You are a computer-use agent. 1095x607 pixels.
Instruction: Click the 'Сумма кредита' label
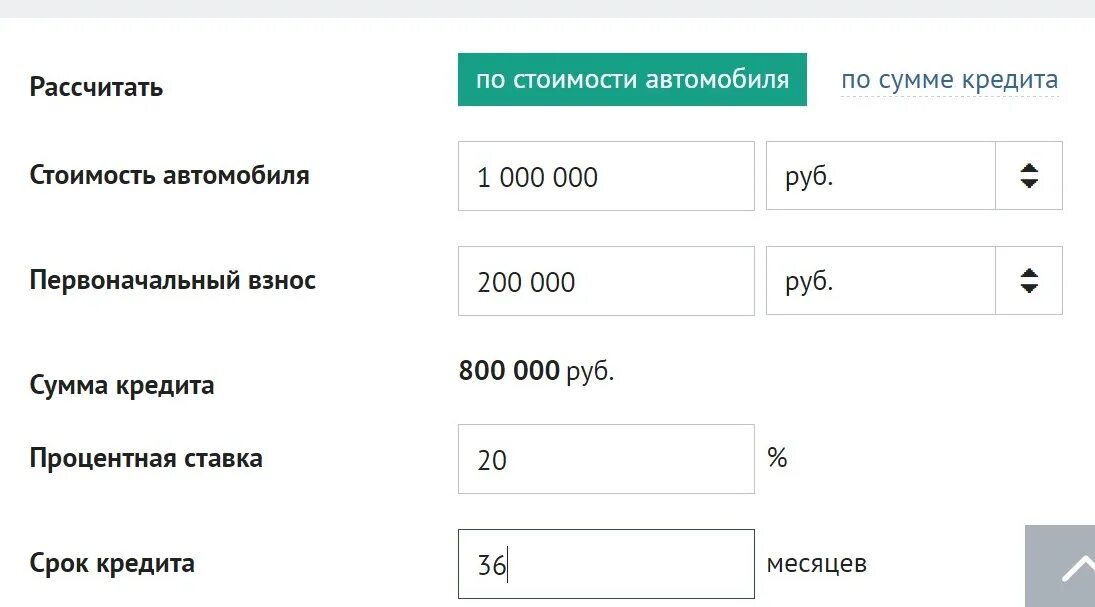(x=122, y=385)
